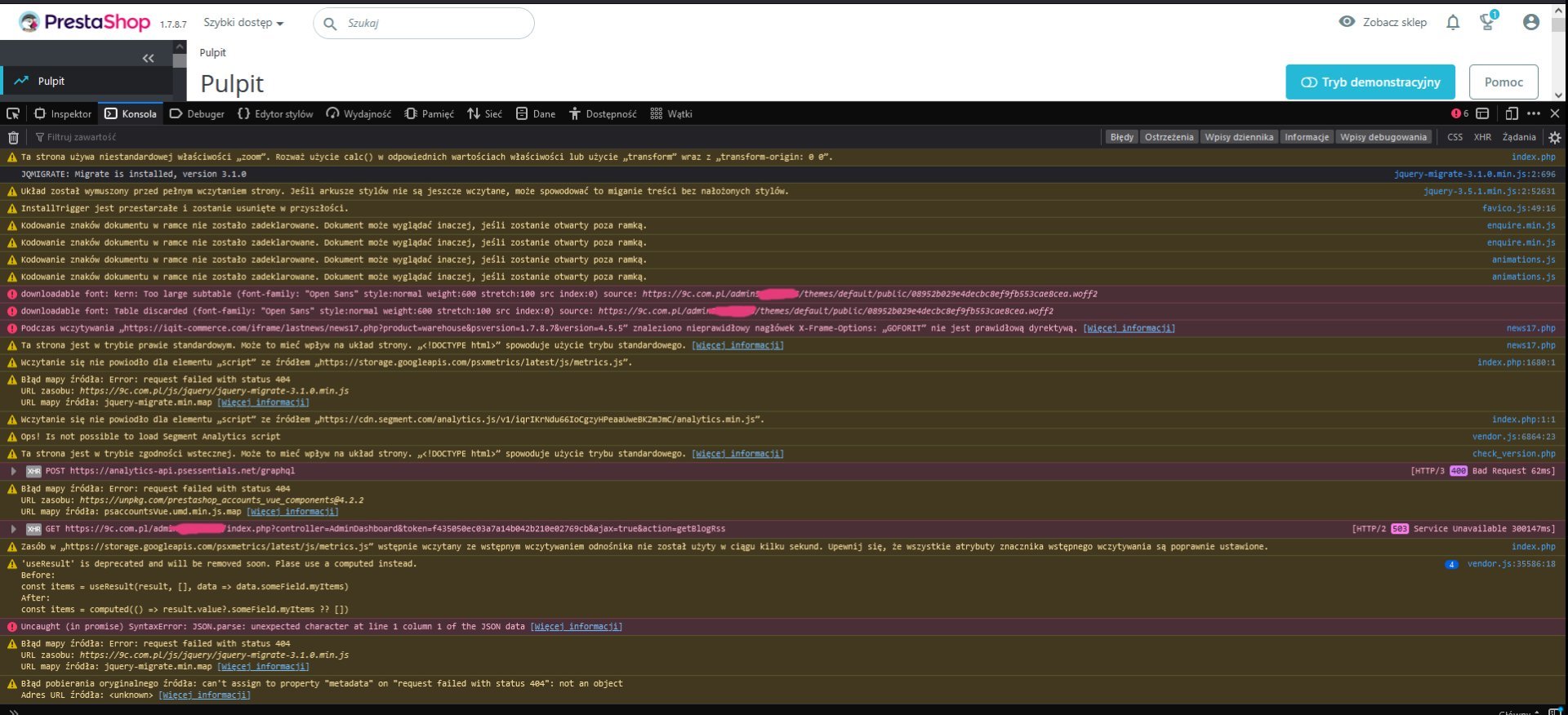This screenshot has width=1568, height=715.
Task: Open the user profile avatar icon
Action: 1531,23
